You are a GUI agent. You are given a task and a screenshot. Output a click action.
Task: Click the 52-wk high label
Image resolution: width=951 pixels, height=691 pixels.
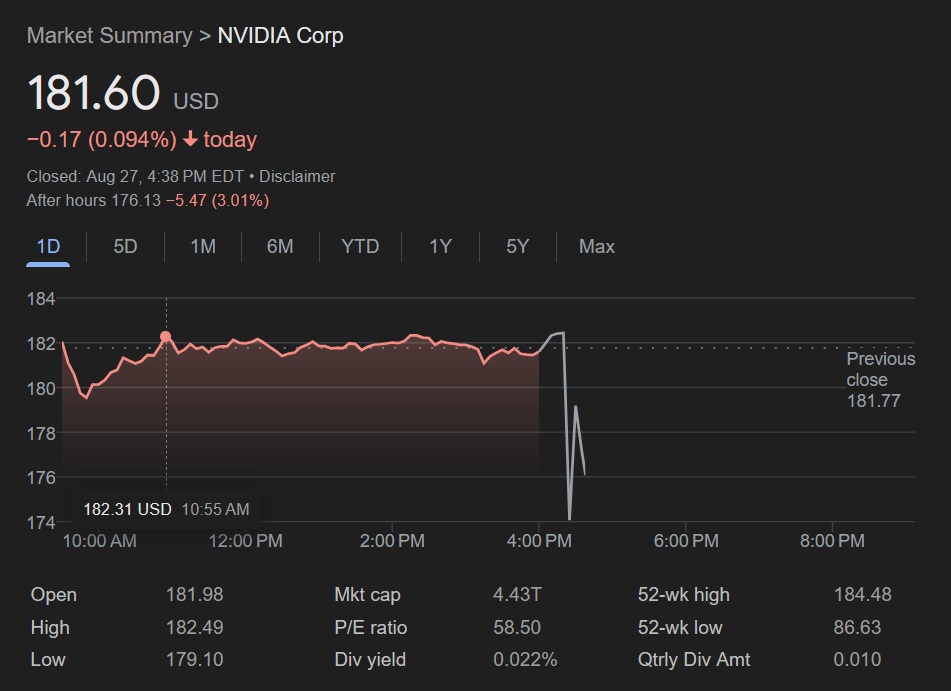click(x=684, y=595)
